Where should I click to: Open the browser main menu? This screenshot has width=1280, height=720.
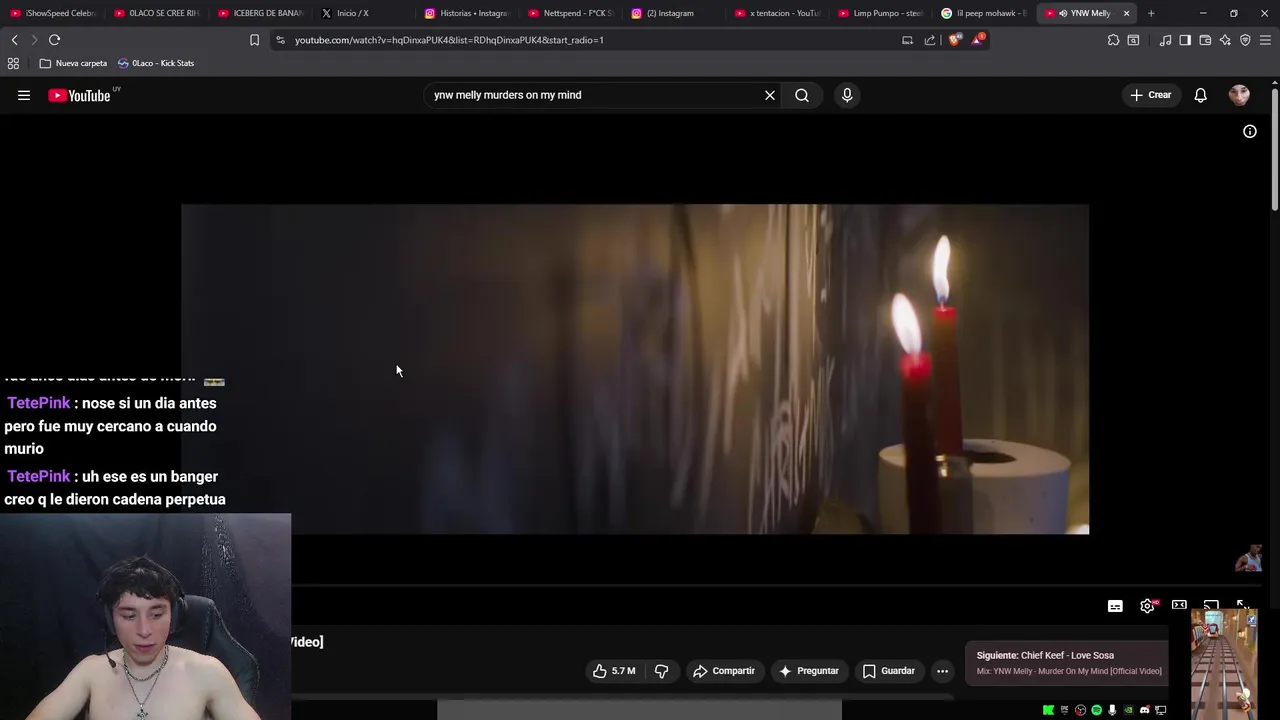1265,40
